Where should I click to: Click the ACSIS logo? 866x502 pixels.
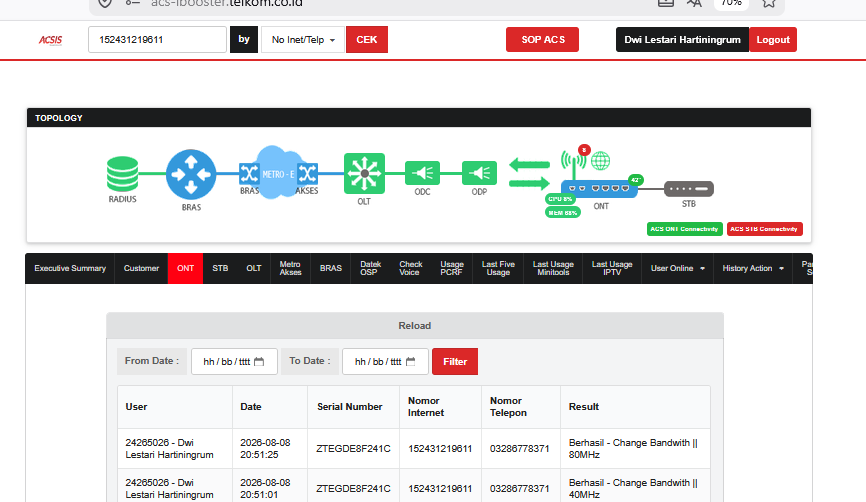coord(50,40)
